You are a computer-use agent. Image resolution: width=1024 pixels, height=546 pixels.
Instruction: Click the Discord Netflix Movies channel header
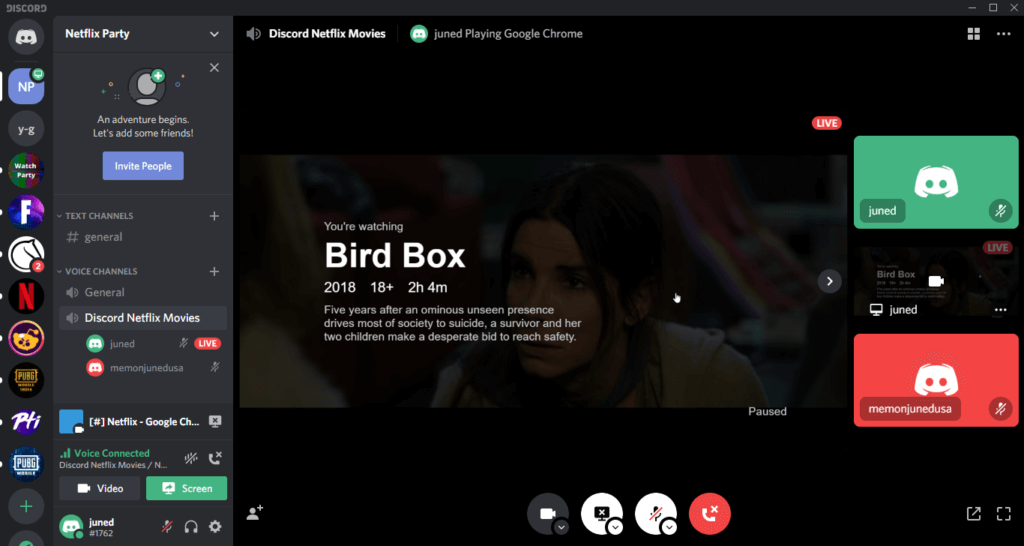point(327,34)
